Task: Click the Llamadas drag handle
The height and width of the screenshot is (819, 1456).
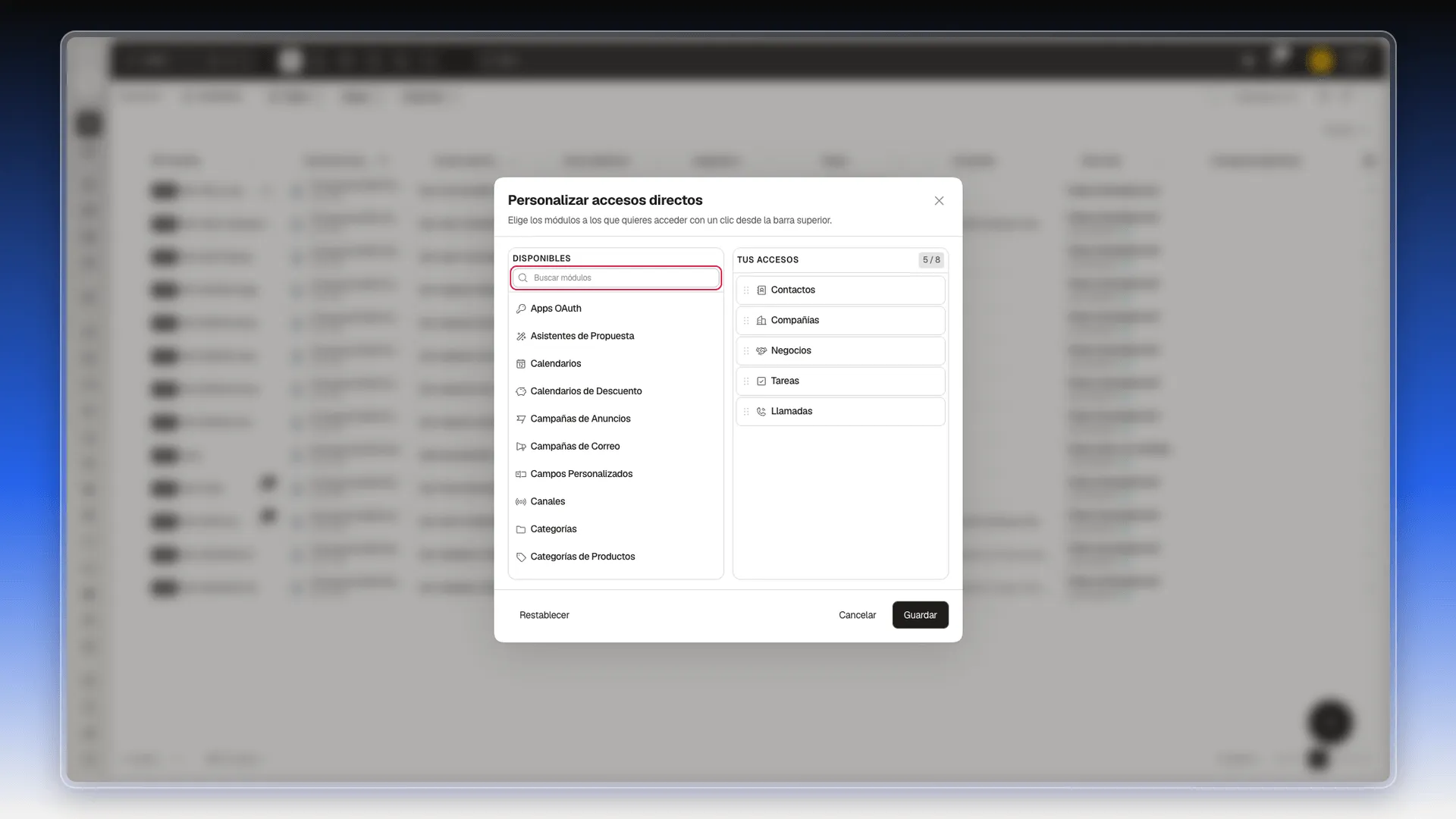Action: pyautogui.click(x=746, y=412)
